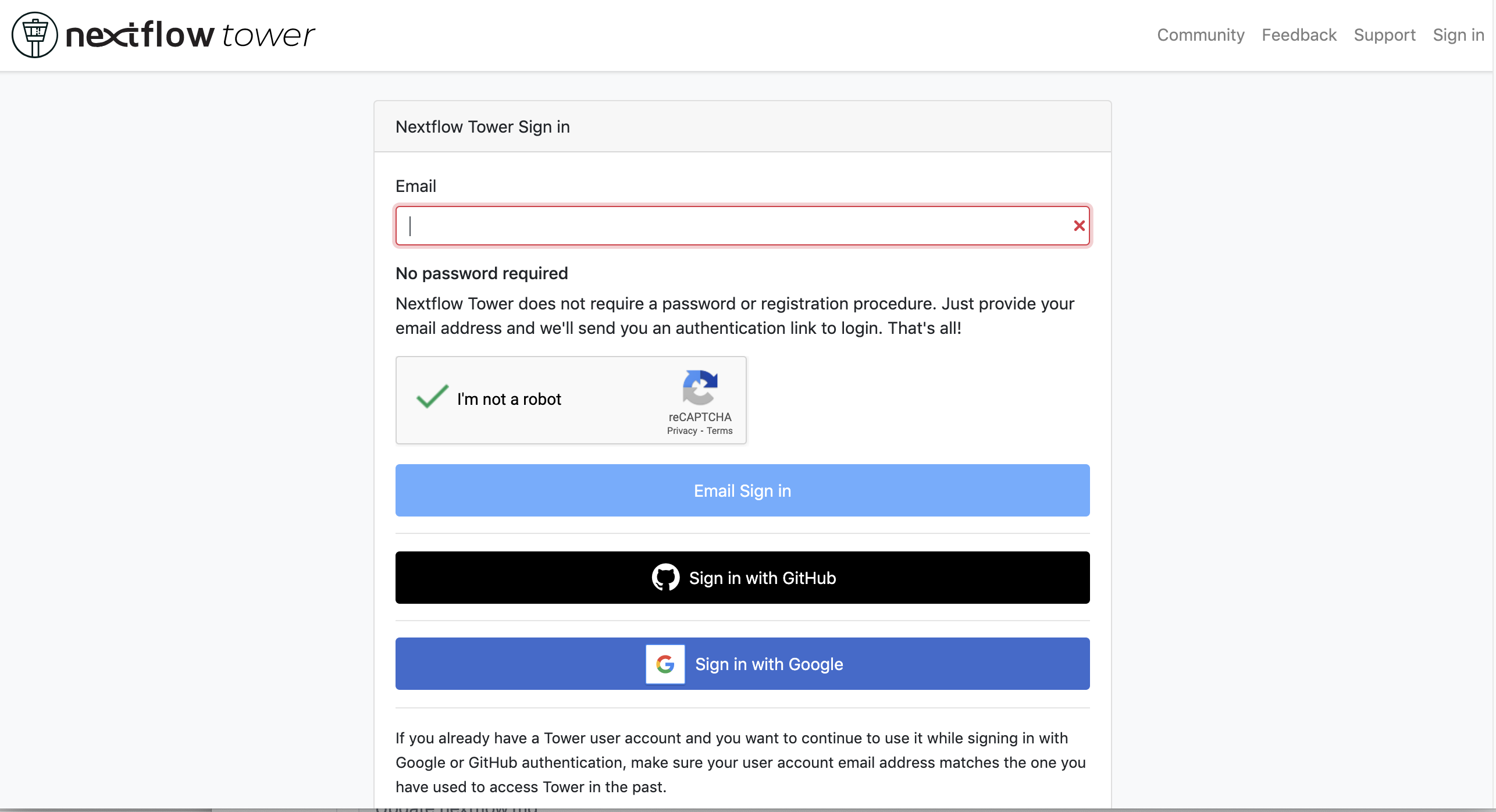Open the Feedback menu item
Viewport: 1496px width, 812px height.
pos(1299,35)
